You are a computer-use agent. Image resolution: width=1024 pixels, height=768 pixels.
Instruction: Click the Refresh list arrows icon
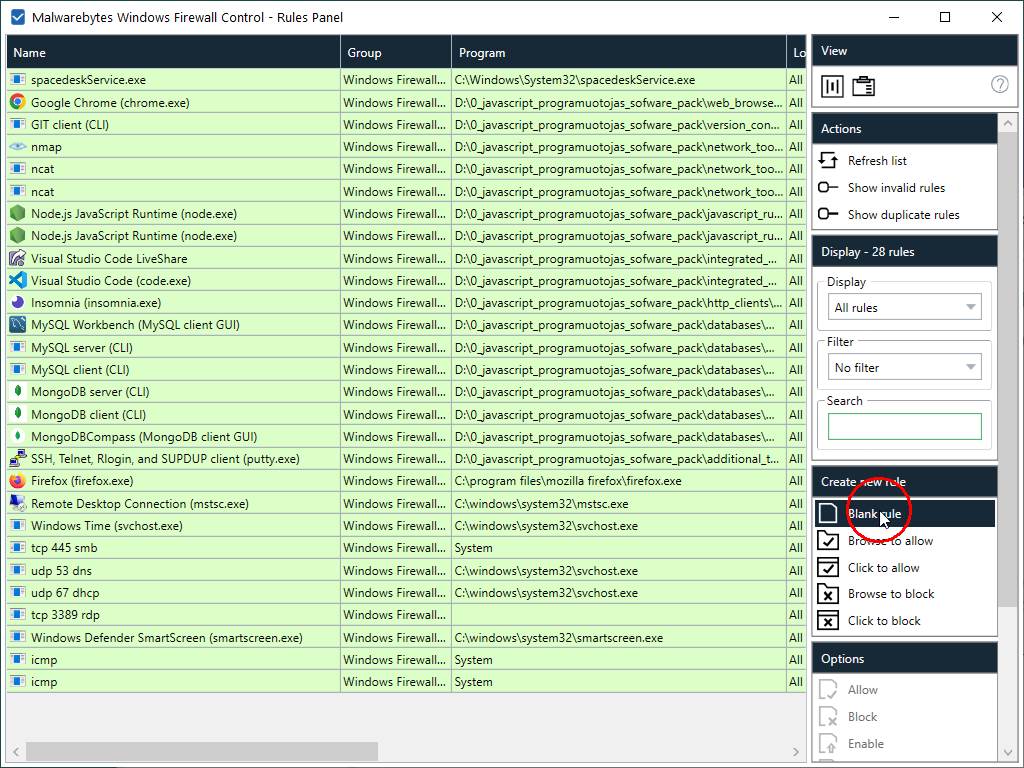[x=828, y=160]
